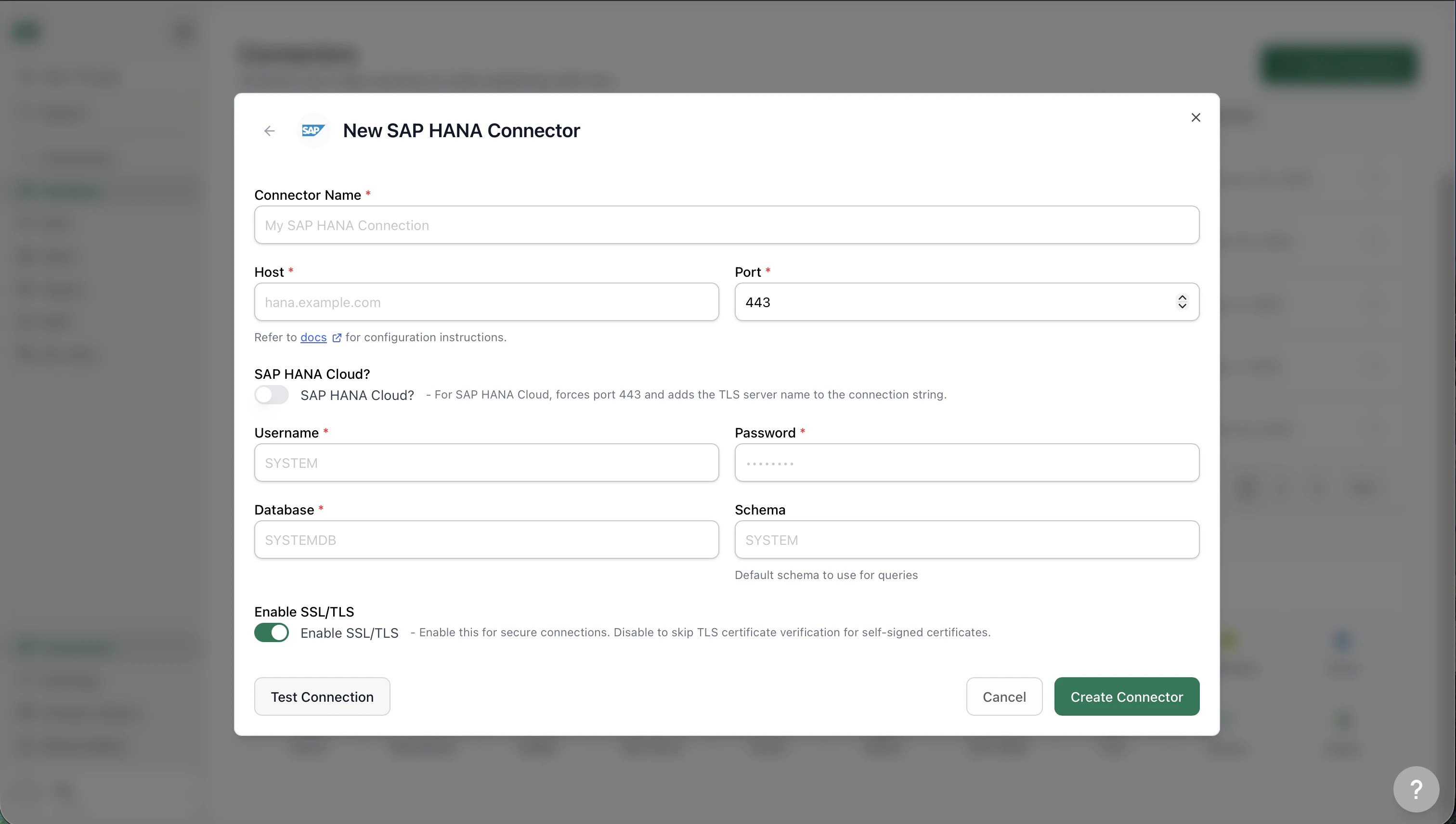Image resolution: width=1456 pixels, height=824 pixels.
Task: Click the Database input field
Action: click(x=487, y=540)
